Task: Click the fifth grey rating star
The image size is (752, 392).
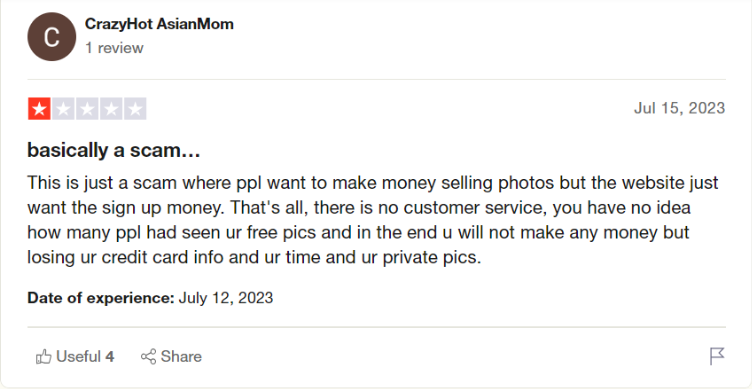Action: [x=135, y=109]
